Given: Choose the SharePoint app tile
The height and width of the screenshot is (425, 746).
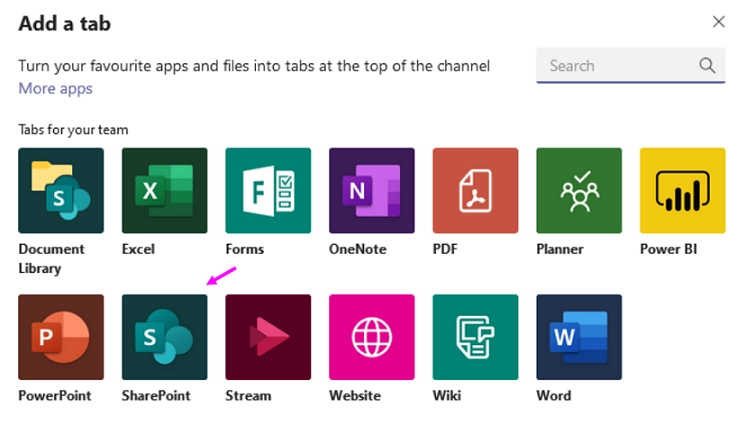Looking at the screenshot, I should 165,337.
